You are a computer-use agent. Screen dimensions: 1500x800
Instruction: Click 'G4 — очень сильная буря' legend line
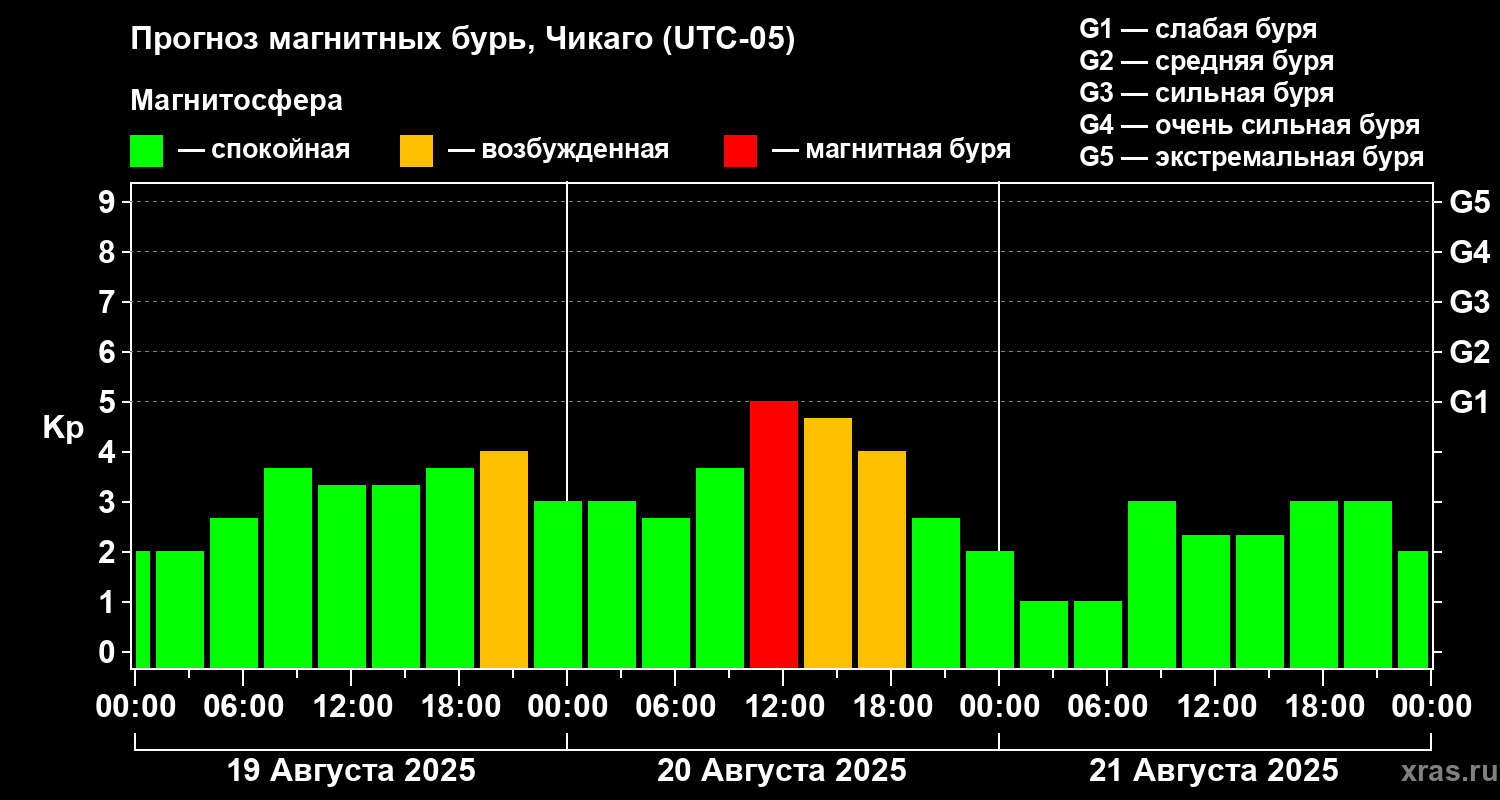tap(1250, 125)
